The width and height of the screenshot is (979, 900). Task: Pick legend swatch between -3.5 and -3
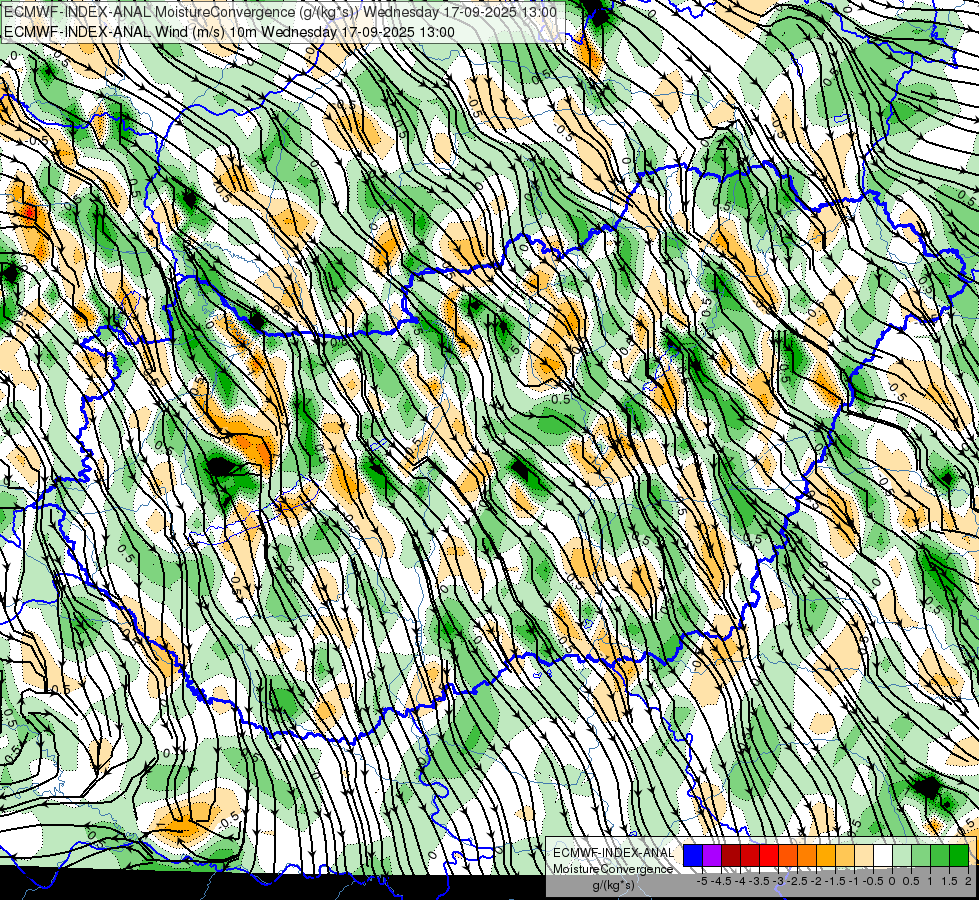pos(769,856)
